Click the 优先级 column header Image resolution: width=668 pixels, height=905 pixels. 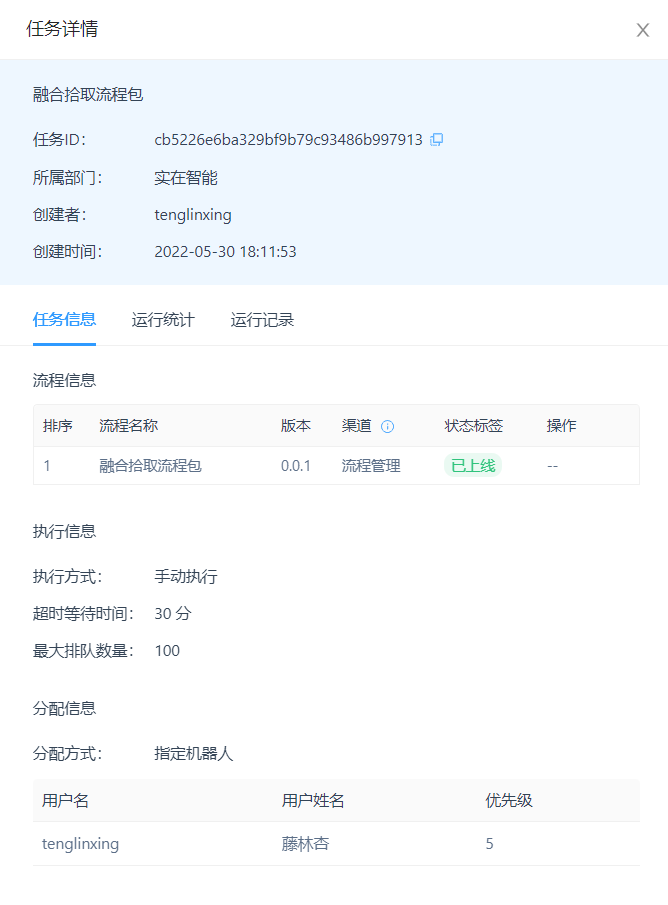coord(508,801)
